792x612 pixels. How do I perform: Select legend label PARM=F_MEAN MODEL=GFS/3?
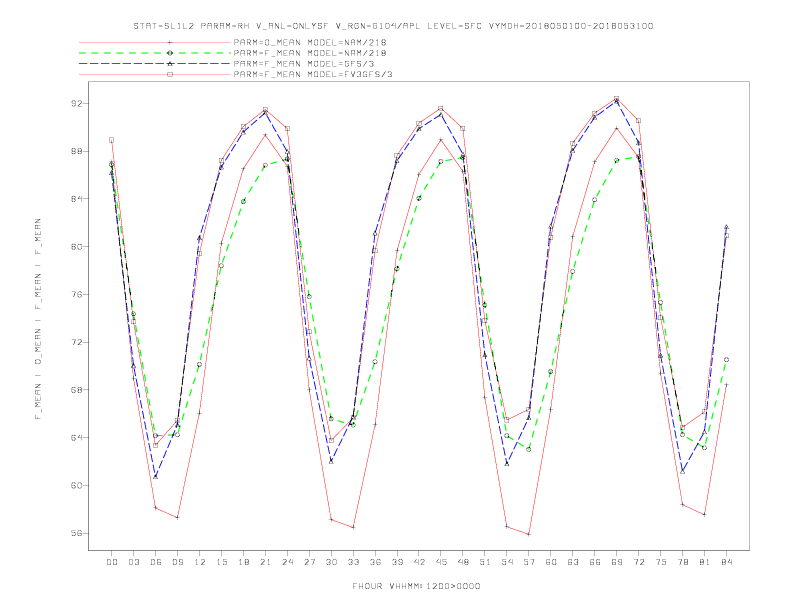pyautogui.click(x=304, y=64)
